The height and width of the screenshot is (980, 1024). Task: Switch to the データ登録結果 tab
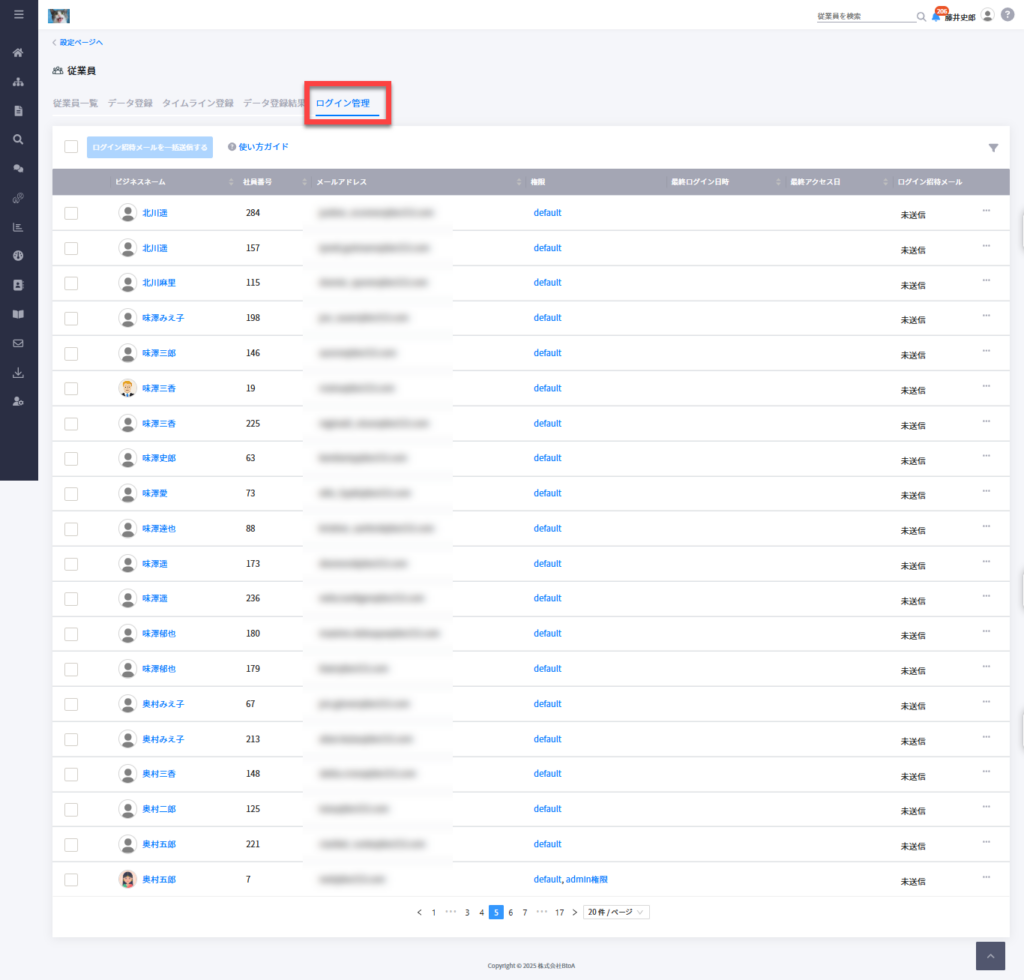(274, 103)
